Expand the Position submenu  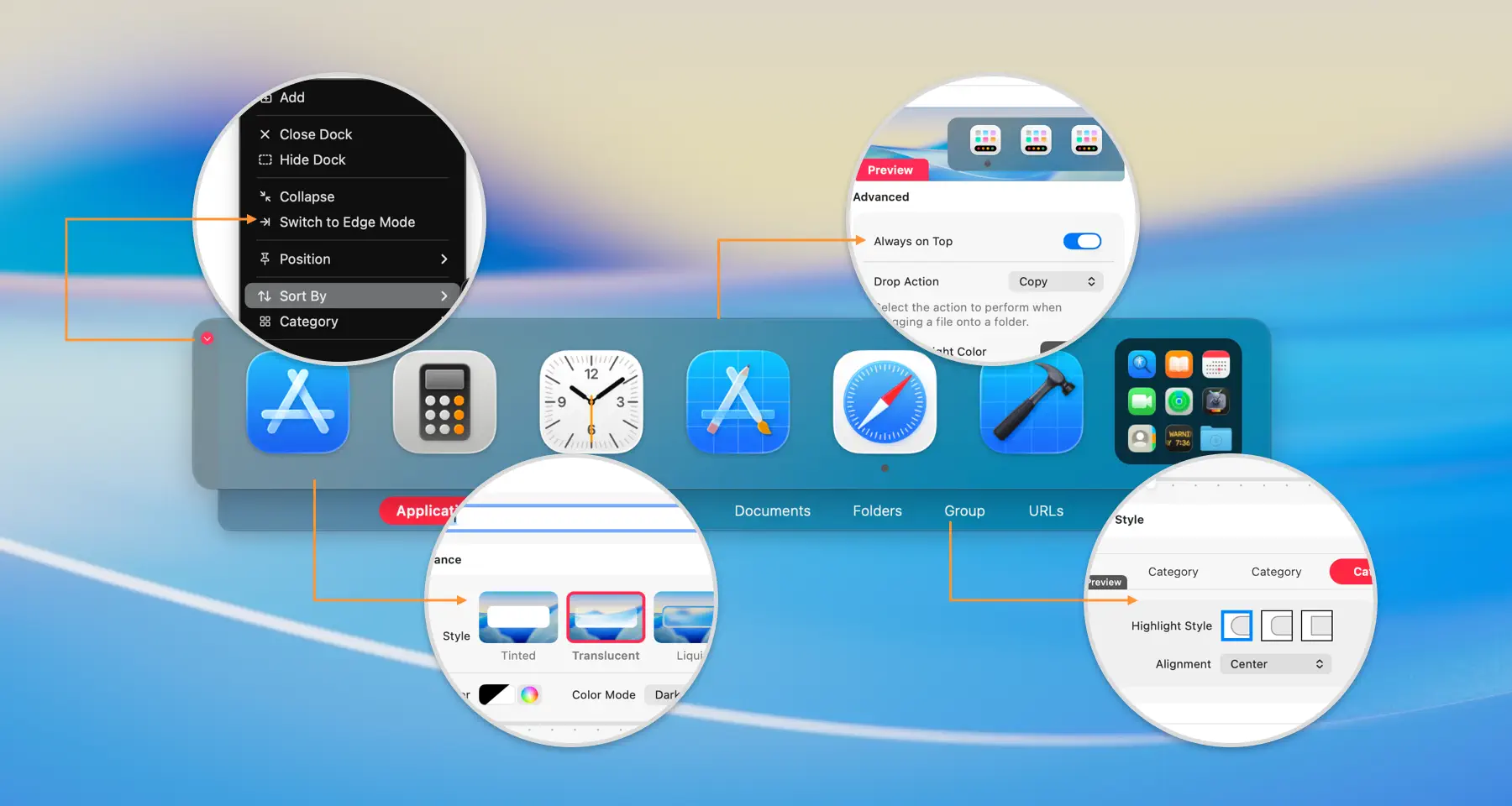tap(353, 259)
